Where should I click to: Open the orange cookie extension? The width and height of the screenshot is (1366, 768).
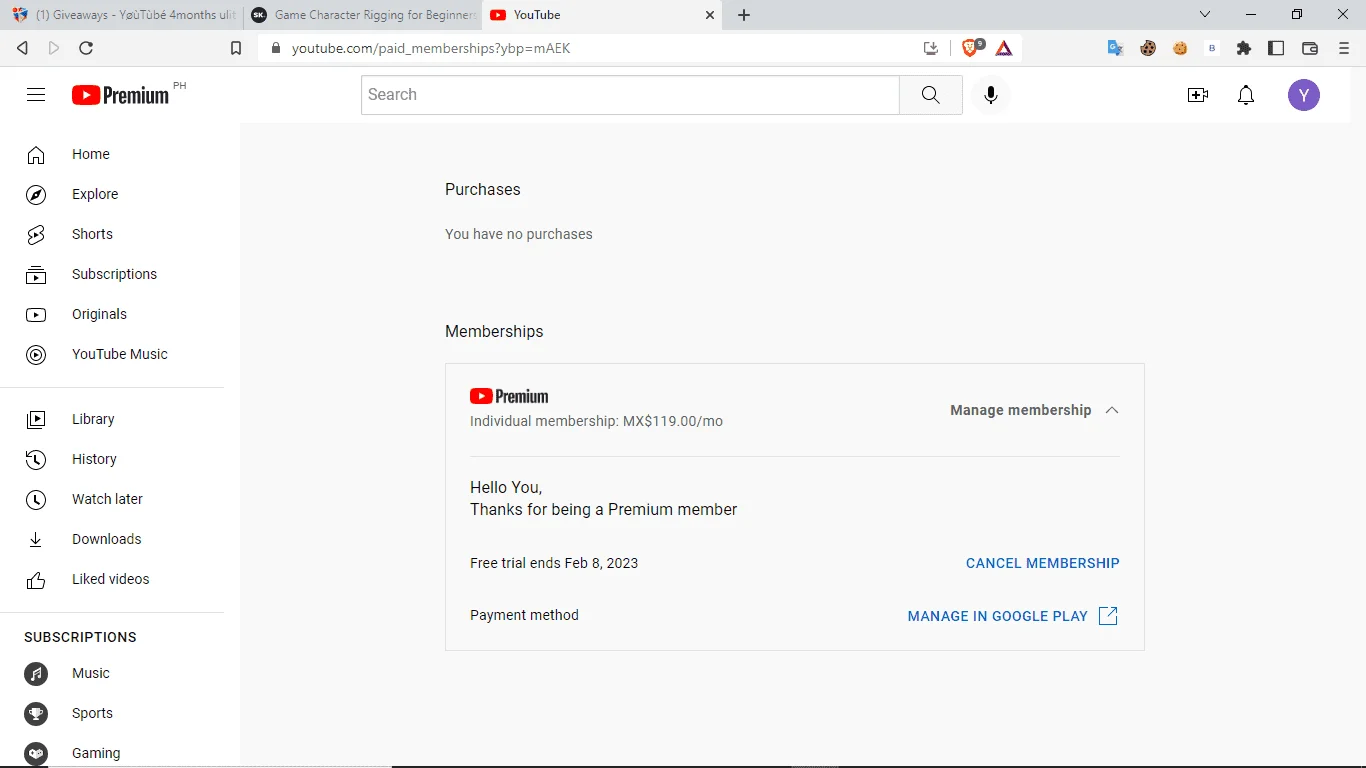[1180, 48]
